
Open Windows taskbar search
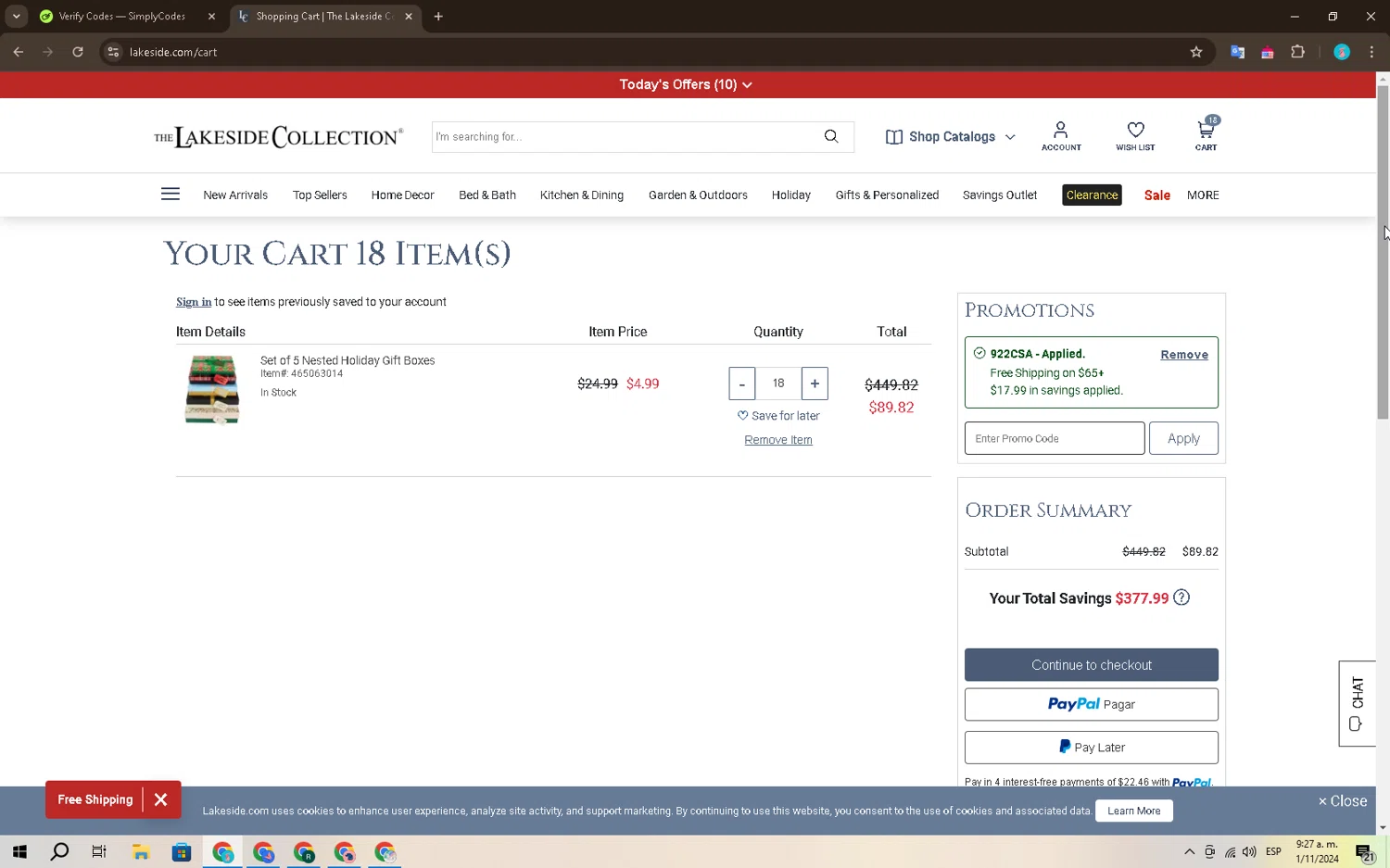[59, 851]
